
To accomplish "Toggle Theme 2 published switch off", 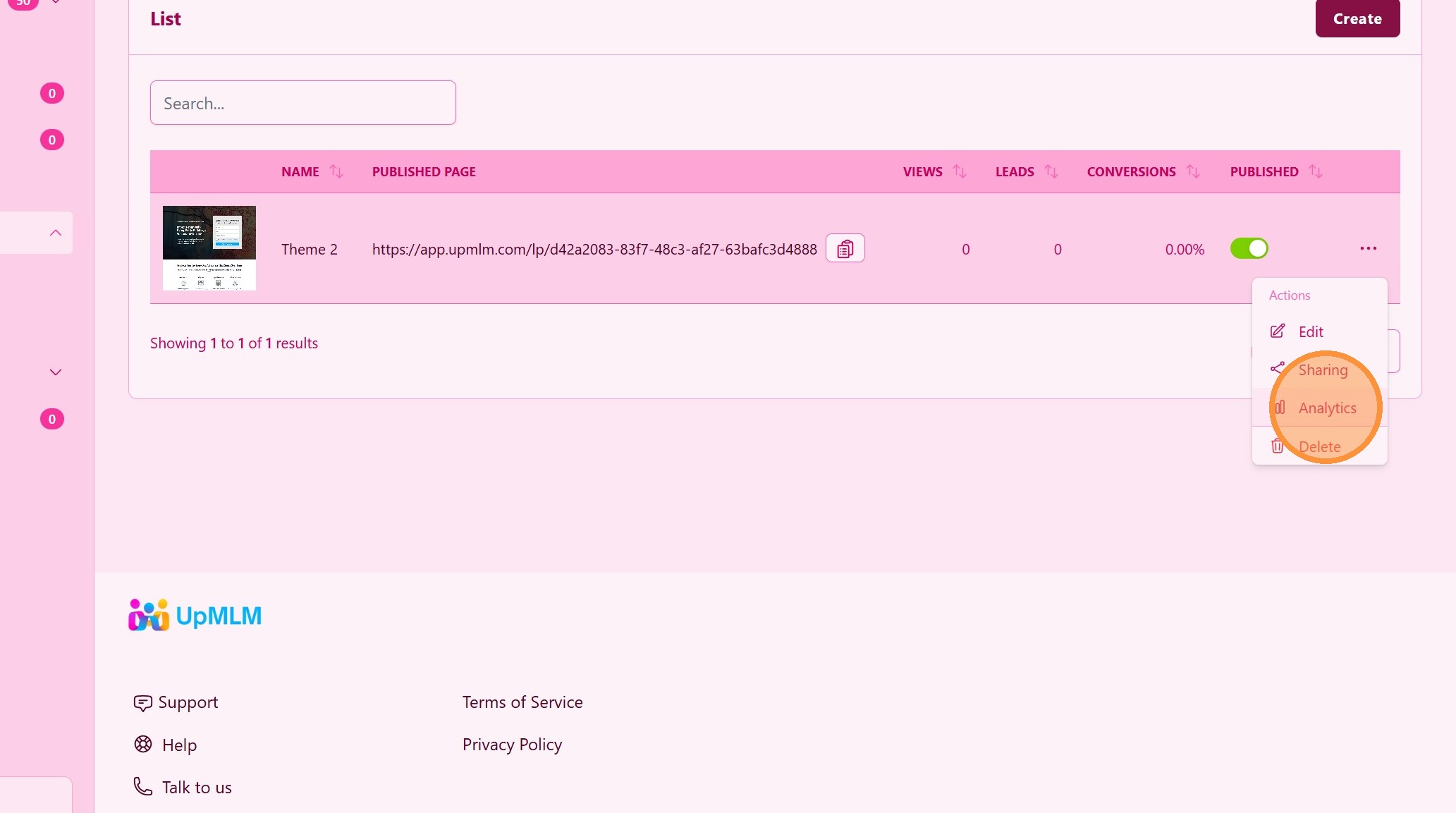I will coord(1249,248).
